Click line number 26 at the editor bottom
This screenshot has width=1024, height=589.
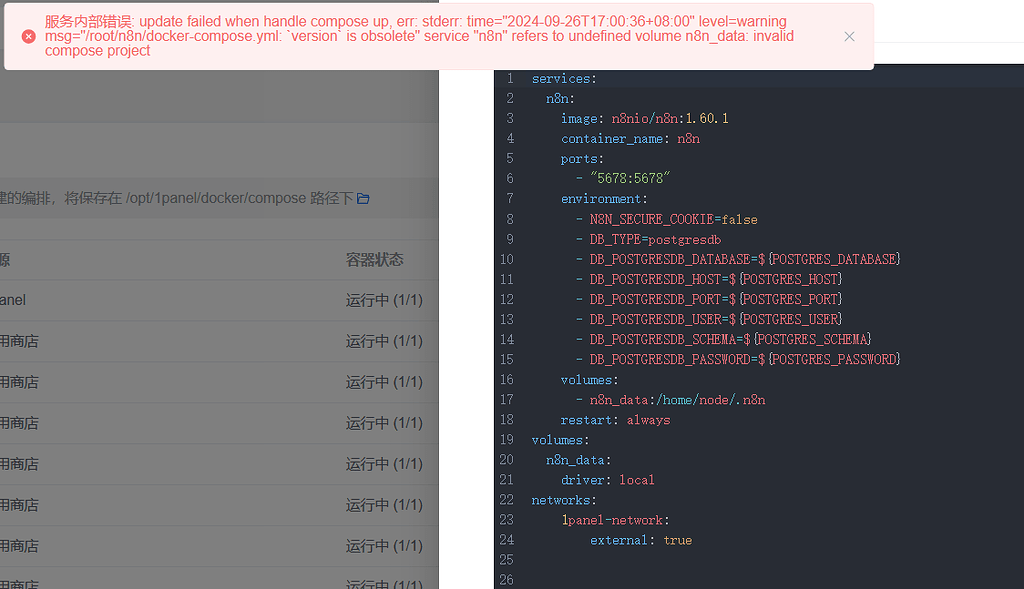(x=507, y=579)
